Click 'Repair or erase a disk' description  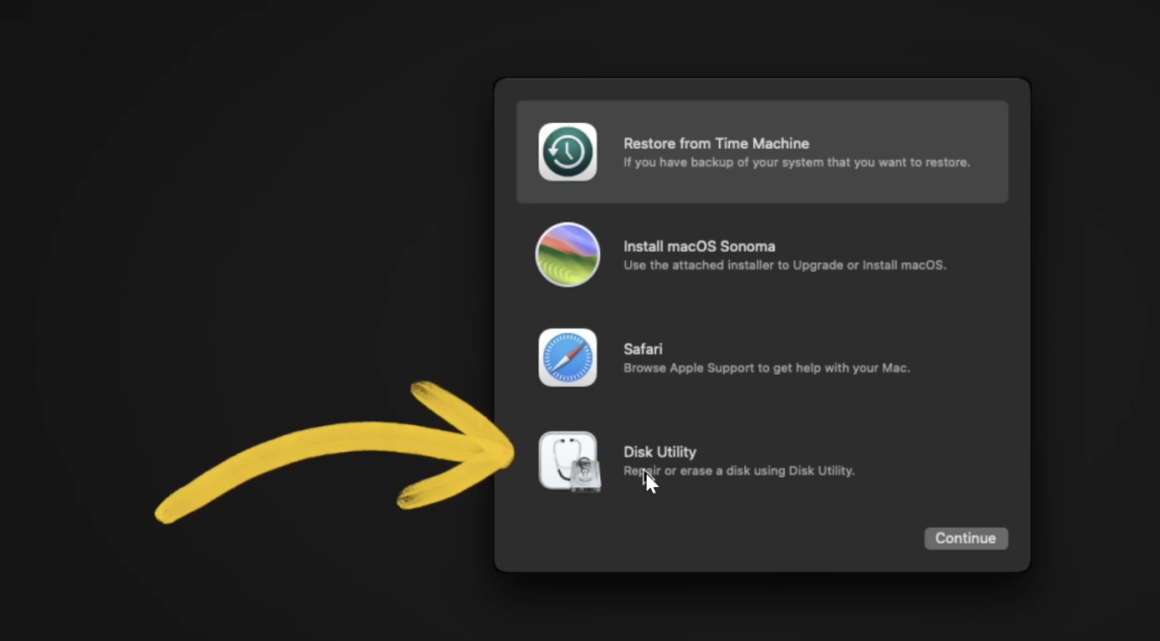(x=739, y=471)
